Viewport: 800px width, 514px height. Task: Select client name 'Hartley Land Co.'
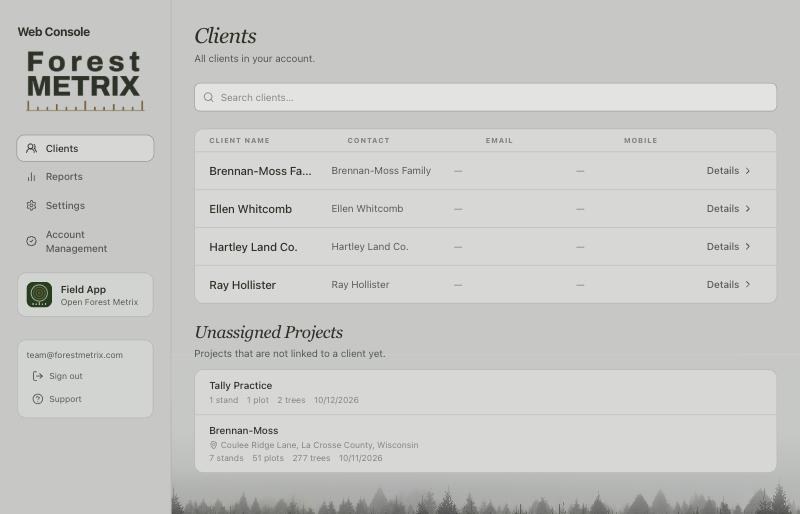(253, 247)
